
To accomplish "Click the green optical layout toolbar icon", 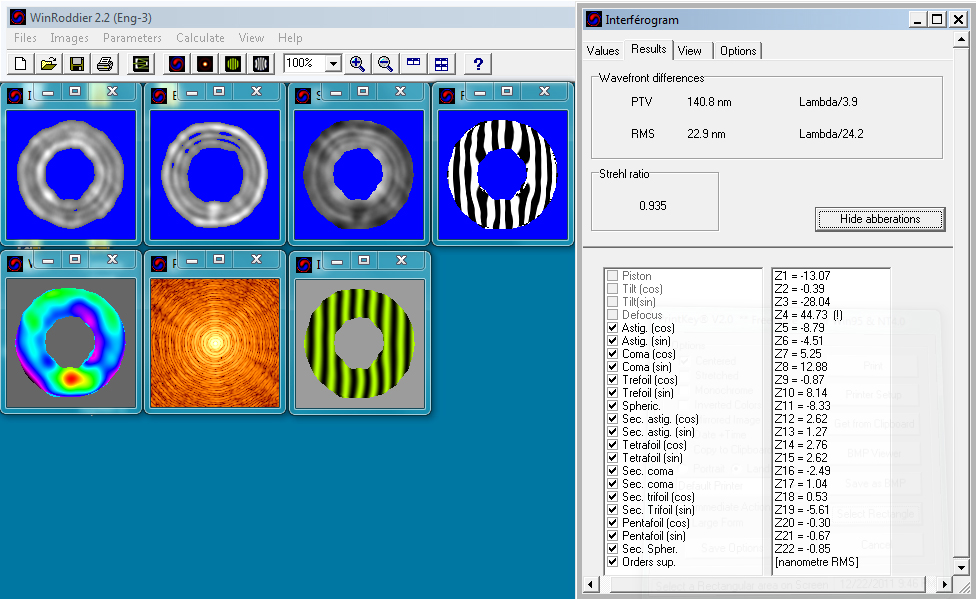I will (141, 64).
